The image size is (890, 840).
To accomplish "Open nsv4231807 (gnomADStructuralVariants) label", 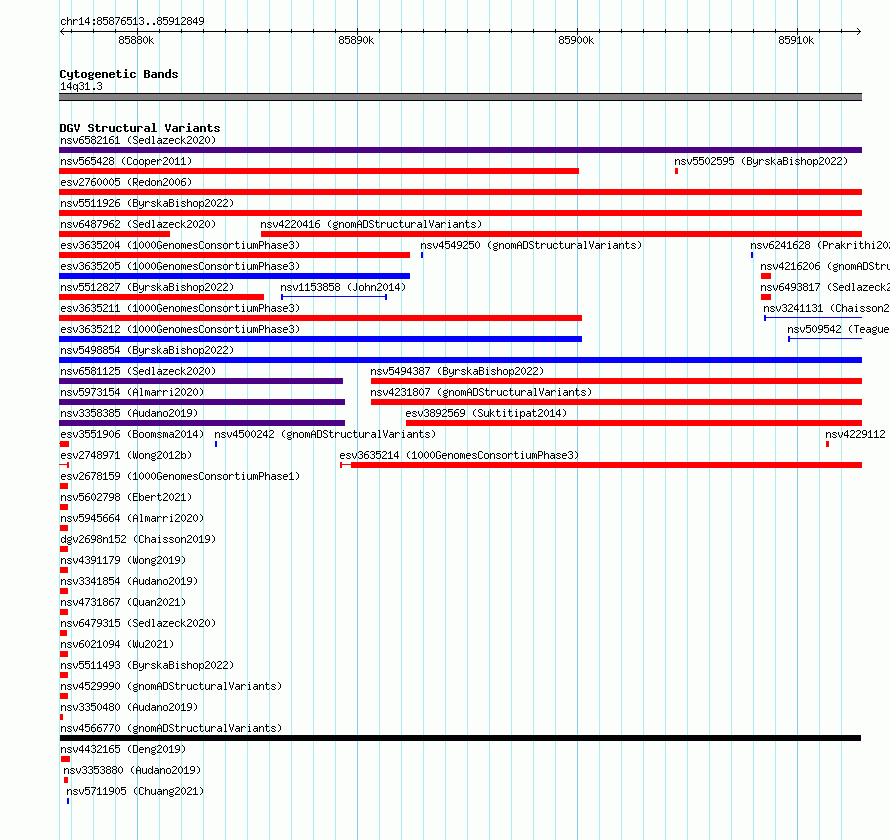I will click(x=481, y=392).
